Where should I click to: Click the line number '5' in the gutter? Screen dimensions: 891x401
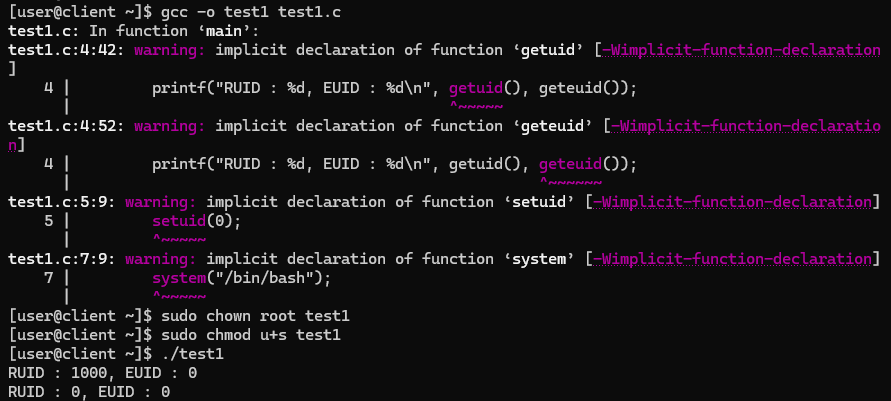49,221
